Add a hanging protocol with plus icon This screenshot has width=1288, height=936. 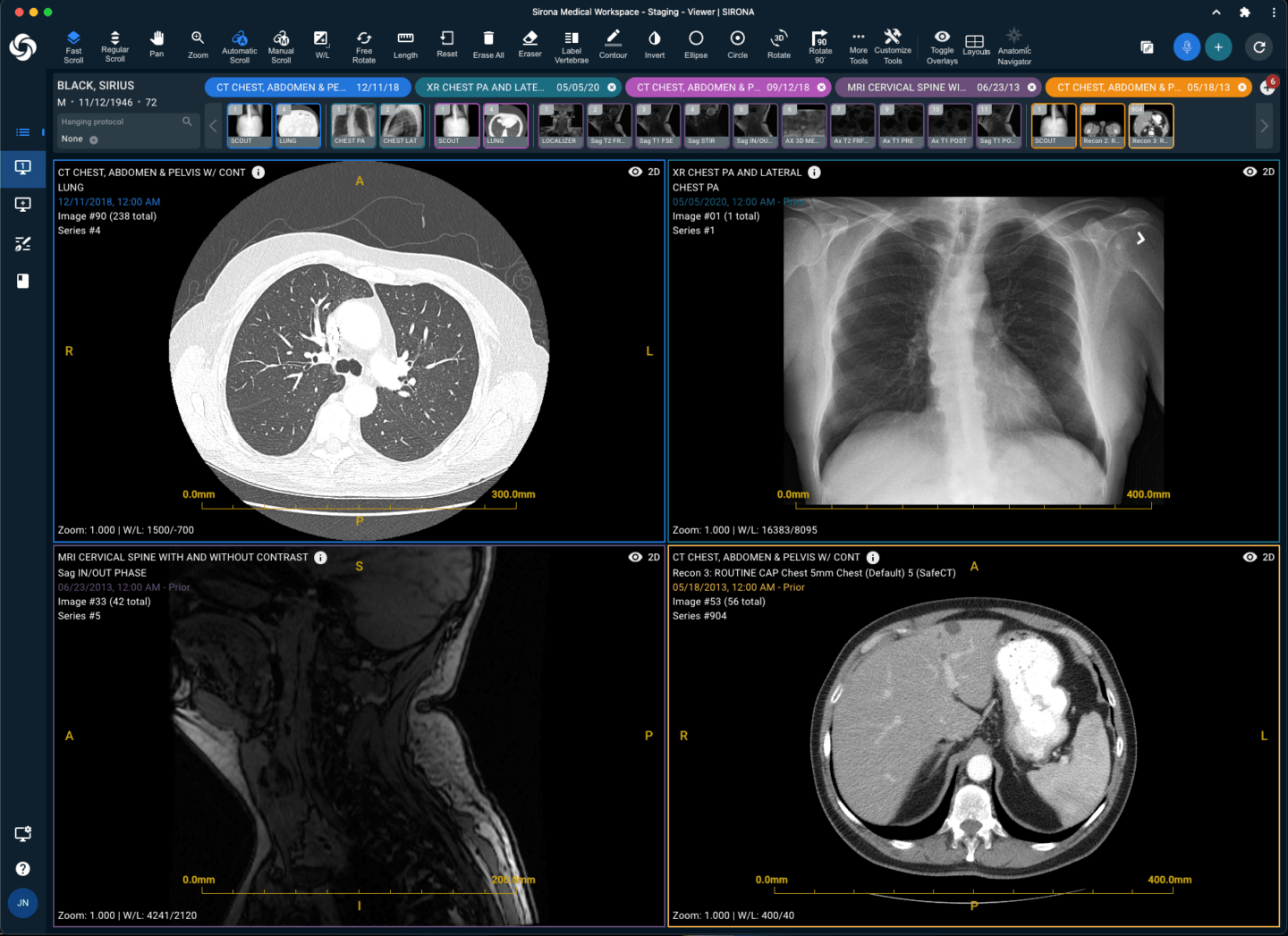point(94,139)
